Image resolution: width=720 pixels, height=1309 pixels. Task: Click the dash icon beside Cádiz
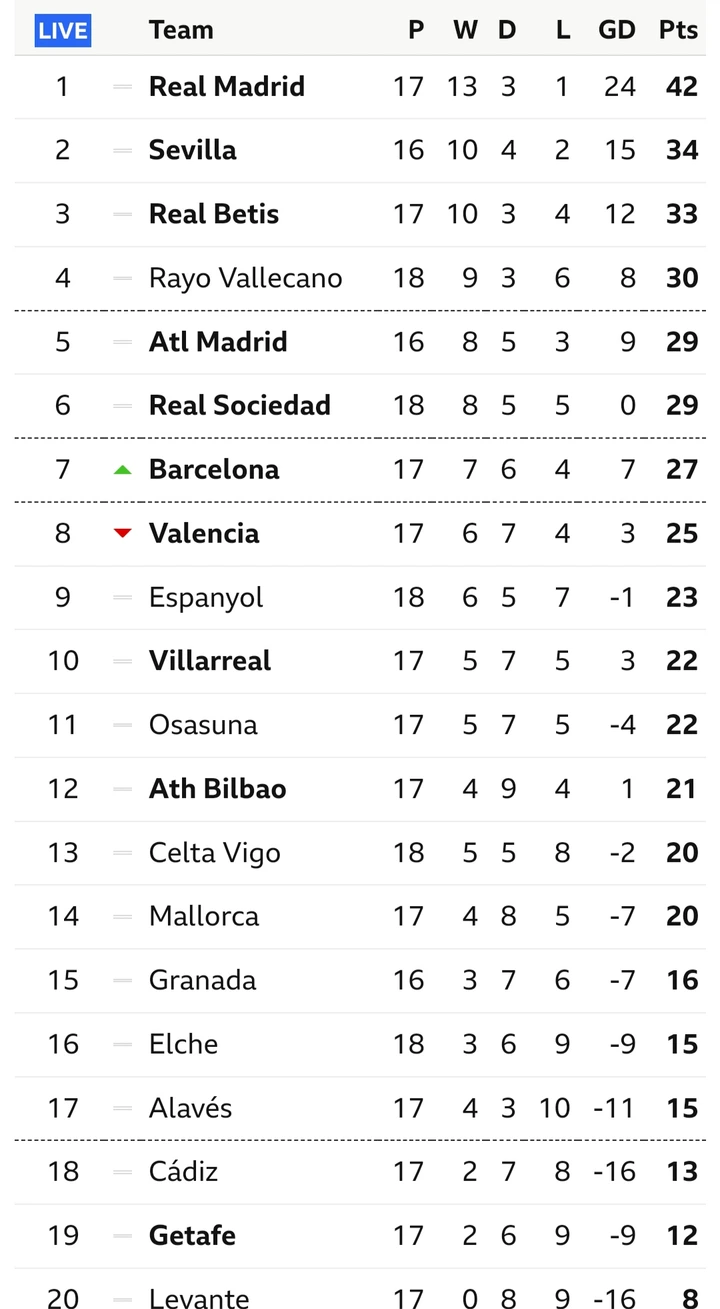[123, 1172]
